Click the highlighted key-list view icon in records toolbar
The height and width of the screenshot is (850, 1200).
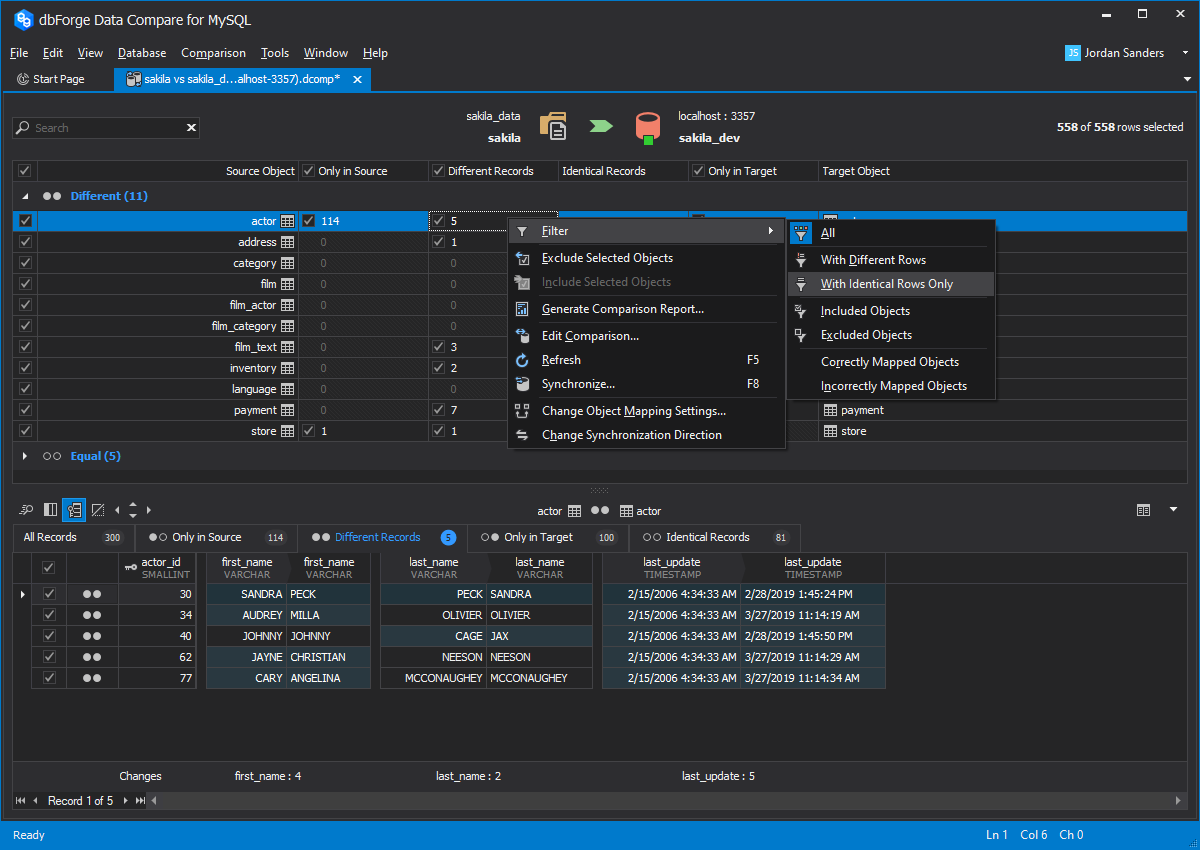coord(74,510)
